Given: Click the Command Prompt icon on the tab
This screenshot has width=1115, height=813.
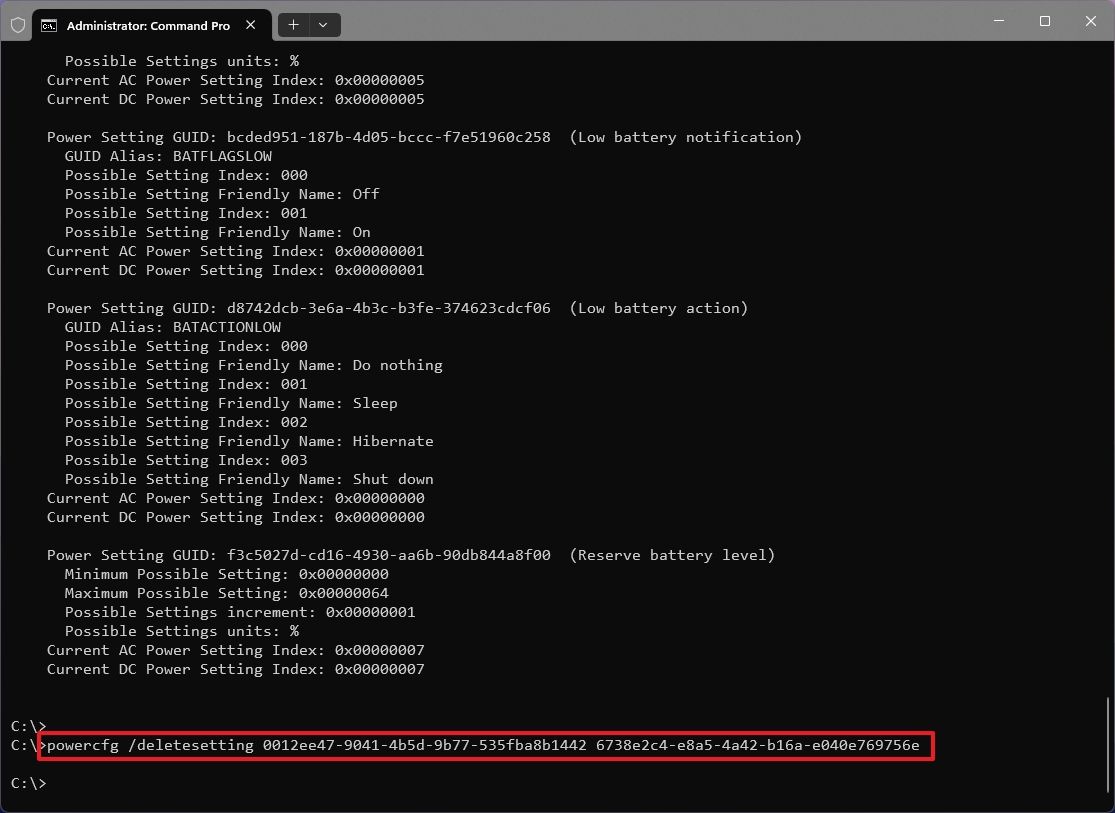Looking at the screenshot, I should [x=50, y=25].
